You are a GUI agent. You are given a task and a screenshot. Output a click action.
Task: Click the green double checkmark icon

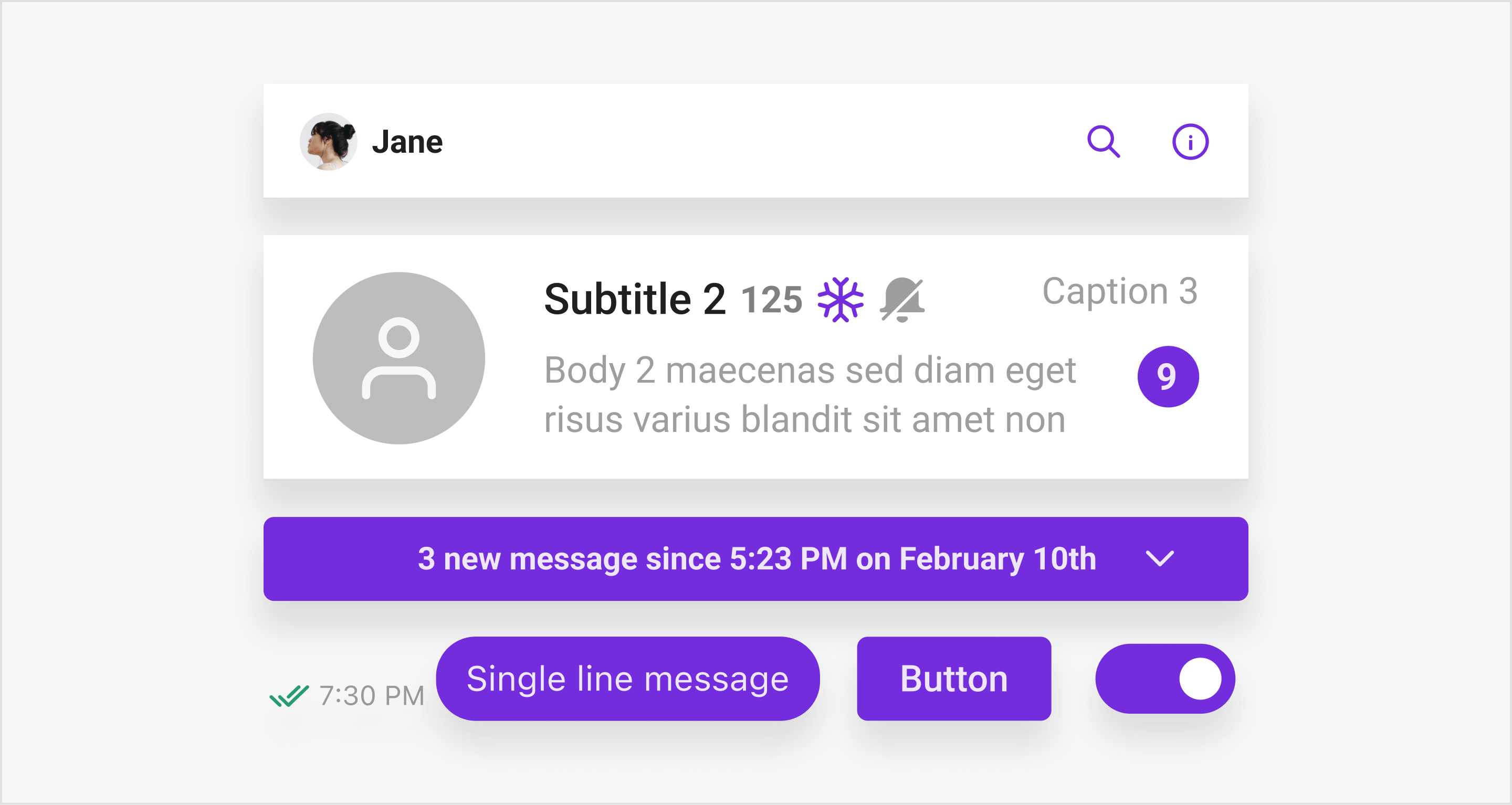(x=289, y=696)
